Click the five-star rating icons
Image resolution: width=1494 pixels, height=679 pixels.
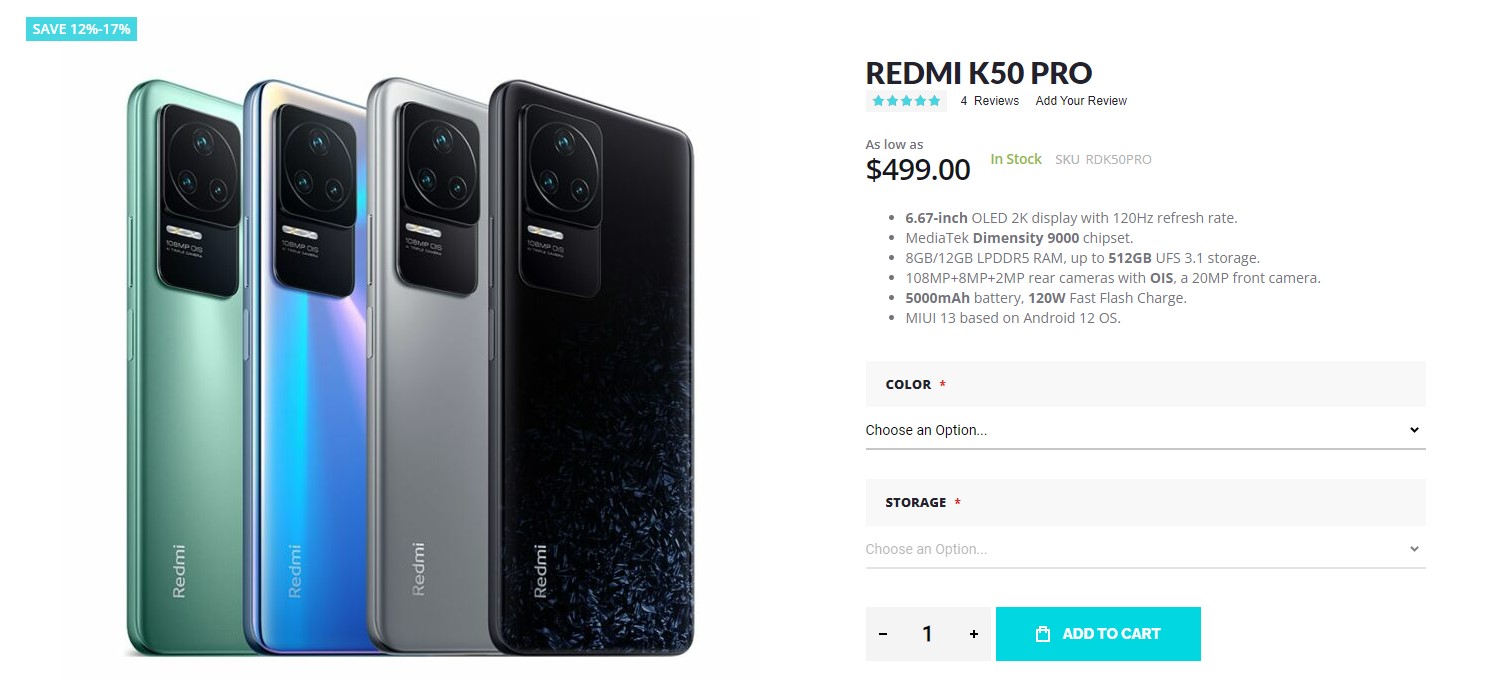pyautogui.click(x=906, y=101)
